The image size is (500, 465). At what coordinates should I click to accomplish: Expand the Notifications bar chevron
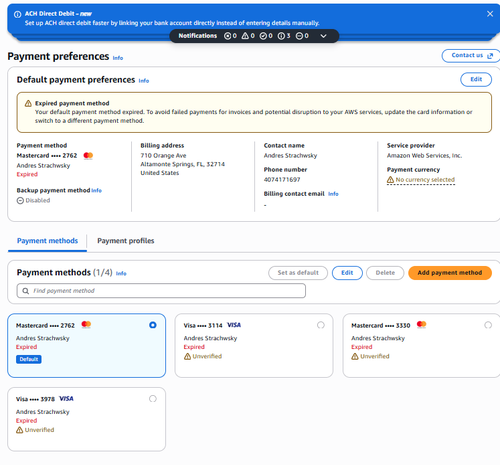323,36
